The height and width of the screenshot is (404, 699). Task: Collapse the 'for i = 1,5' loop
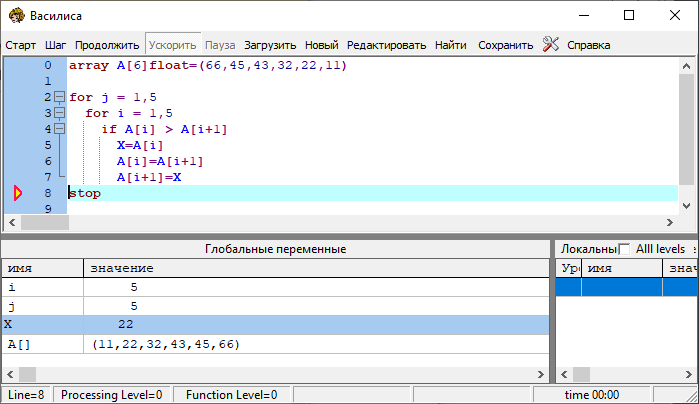click(59, 113)
